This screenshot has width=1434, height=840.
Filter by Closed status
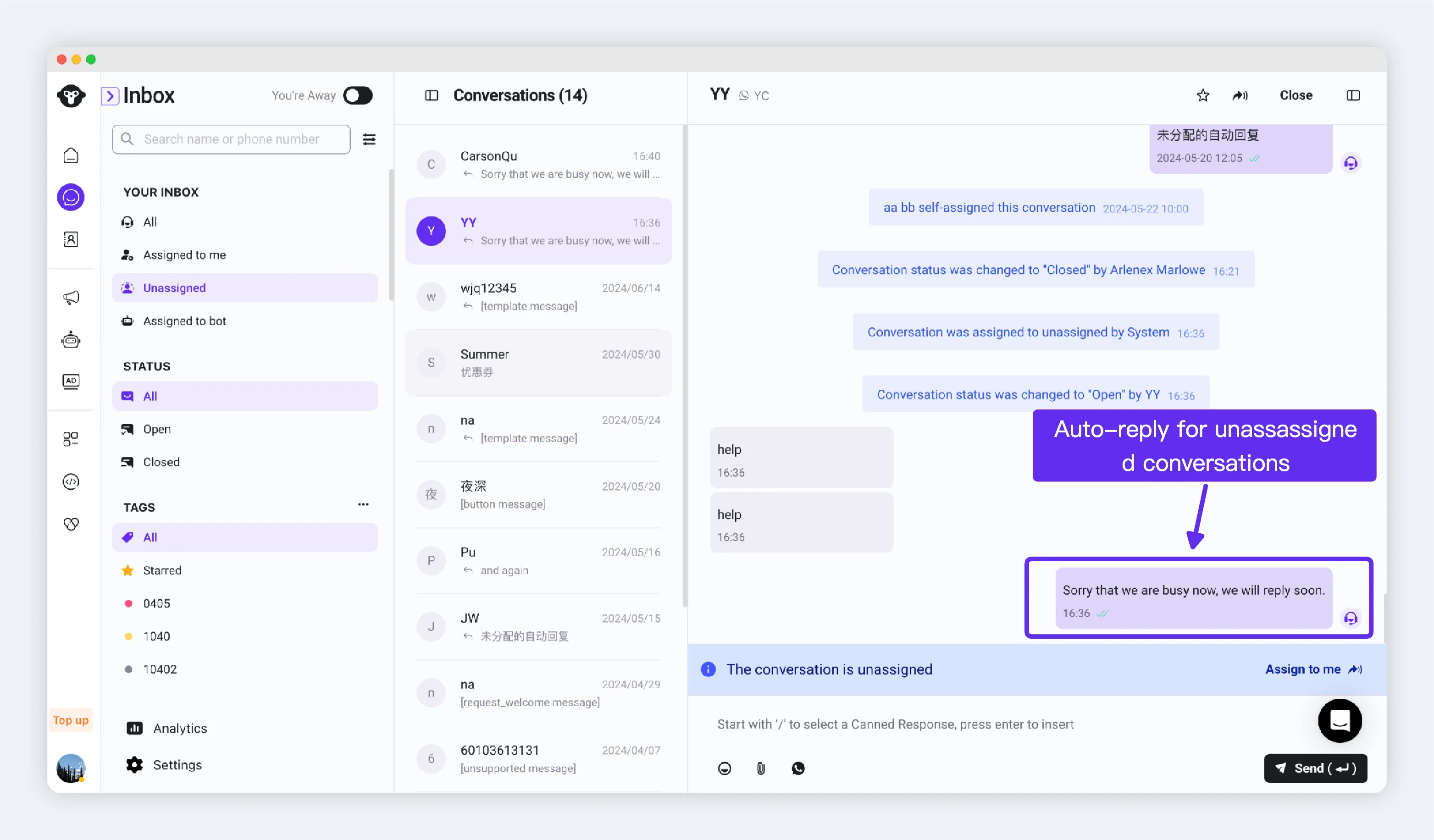pyautogui.click(x=245, y=462)
